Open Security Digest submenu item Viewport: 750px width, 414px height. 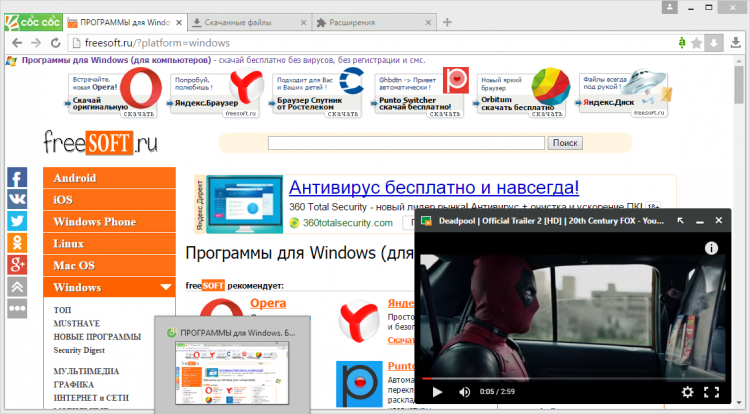79,350
